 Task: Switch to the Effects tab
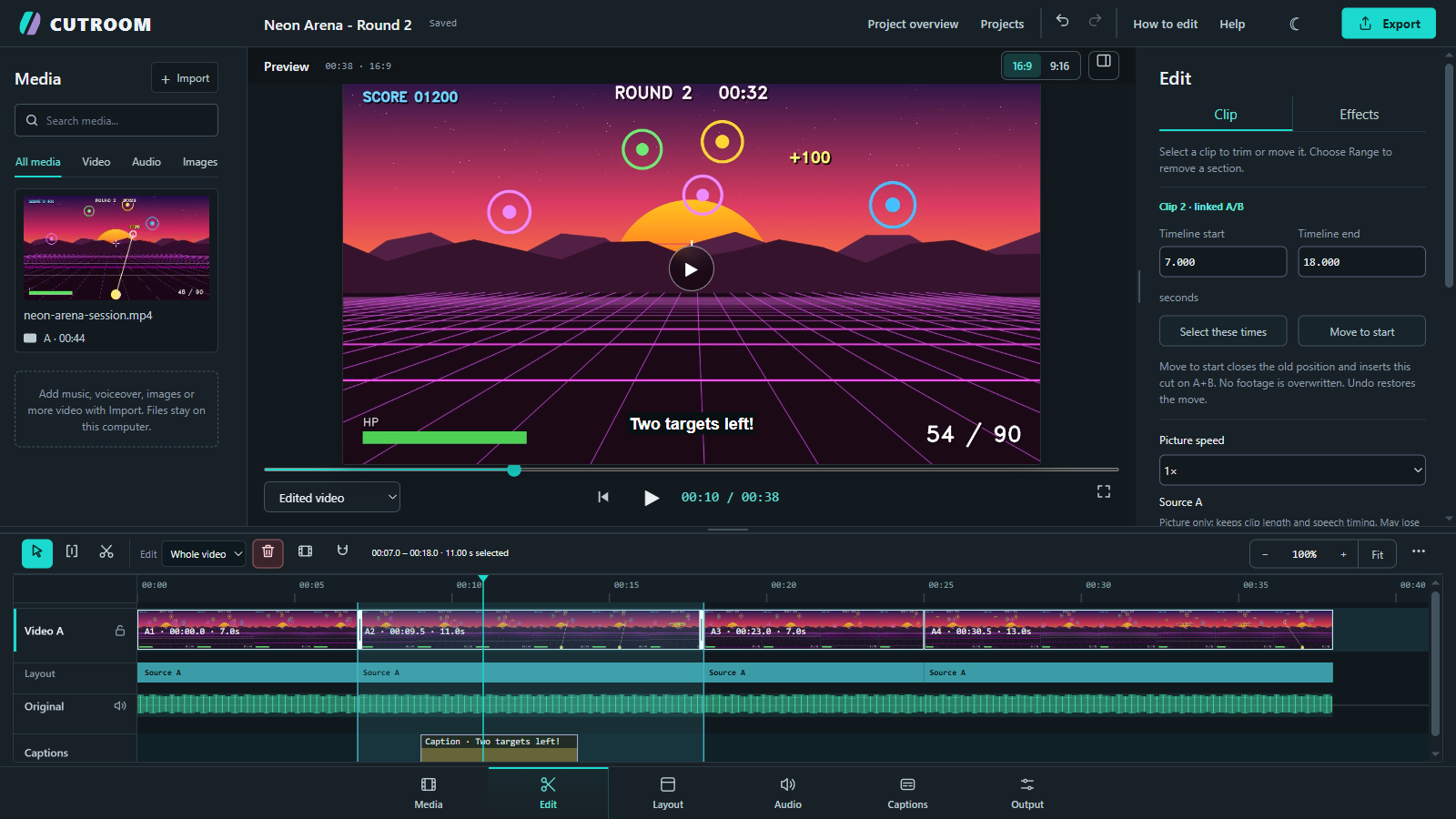point(1359,115)
